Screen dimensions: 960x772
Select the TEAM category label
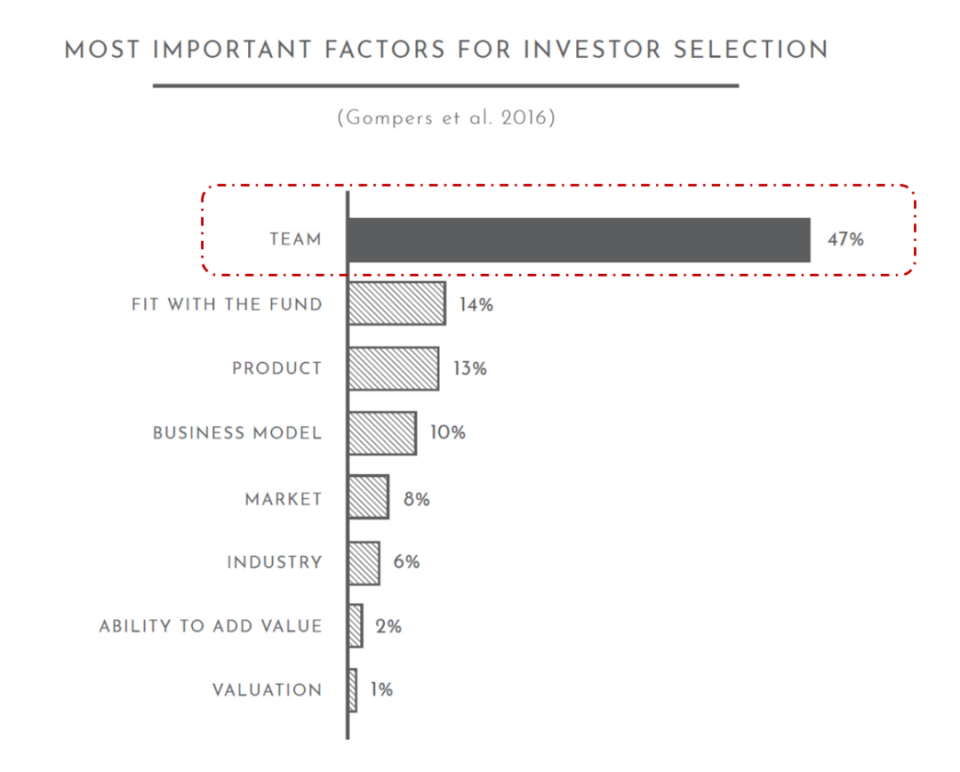[296, 239]
